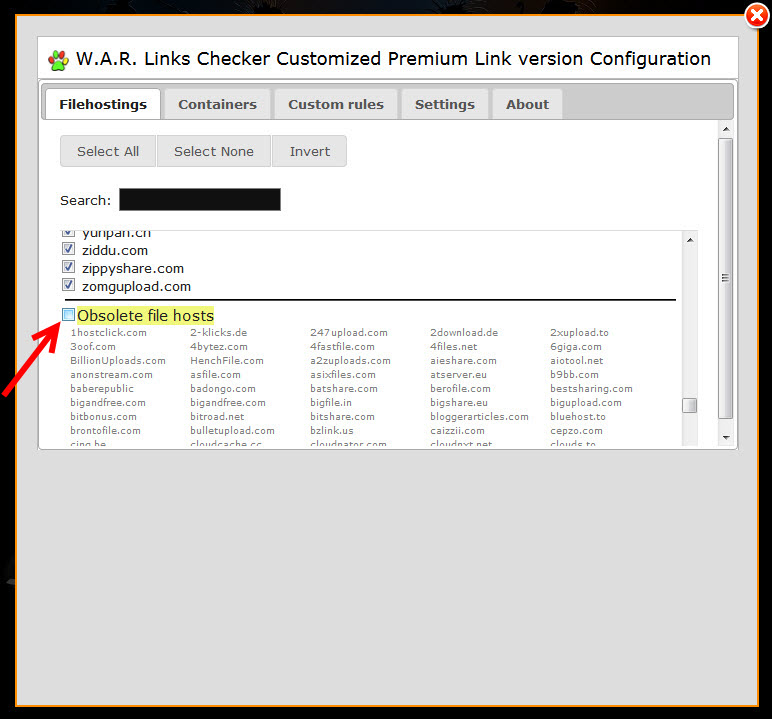Click the 4fastfile.com obsolete host
This screenshot has height=719, width=772.
pos(342,347)
